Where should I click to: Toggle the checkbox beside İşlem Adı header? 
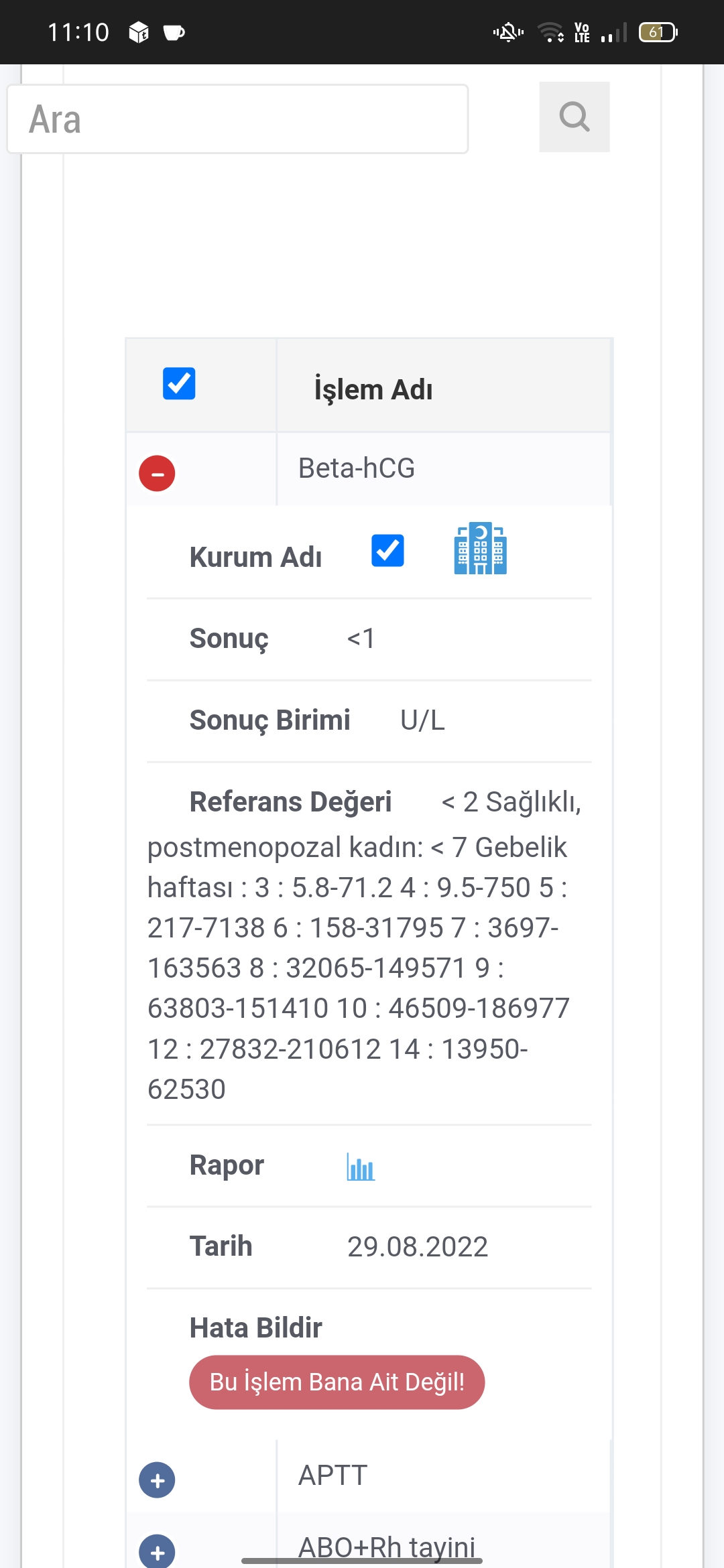click(x=179, y=384)
